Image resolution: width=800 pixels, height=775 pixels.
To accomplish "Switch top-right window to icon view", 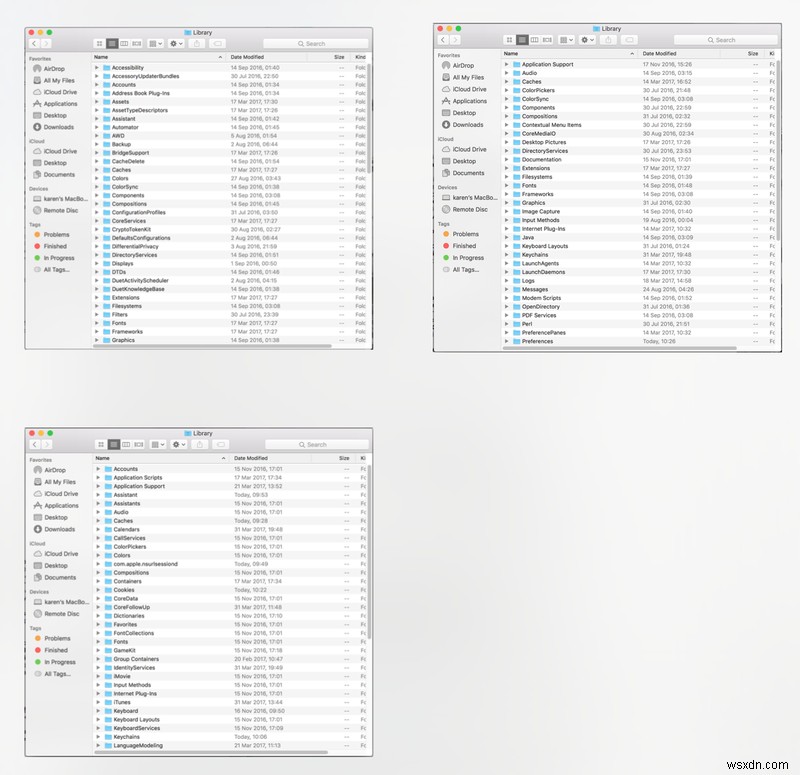I will tap(509, 40).
